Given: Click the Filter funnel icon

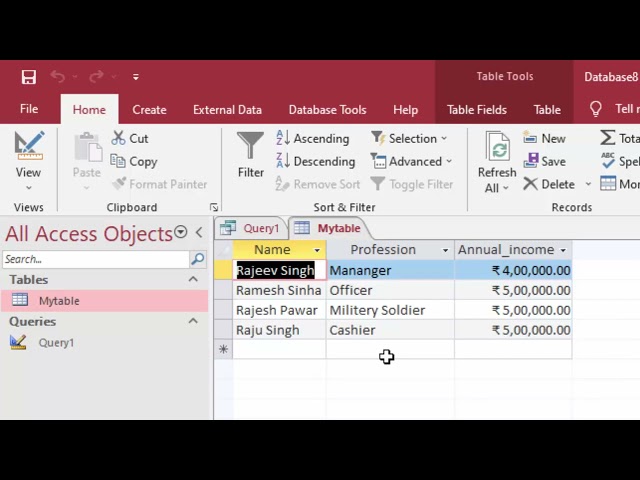Looking at the screenshot, I should (250, 146).
